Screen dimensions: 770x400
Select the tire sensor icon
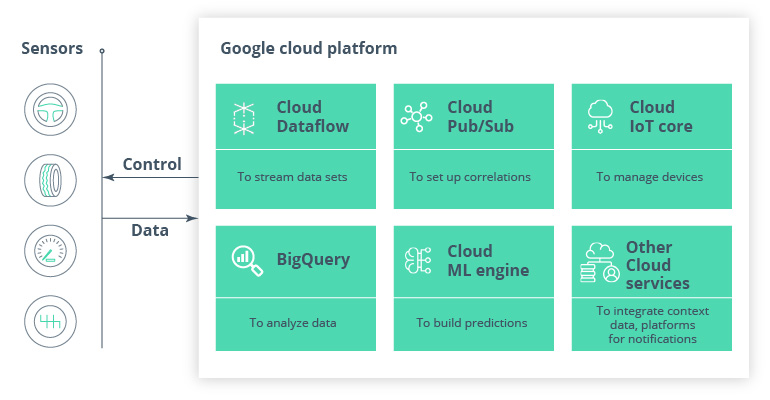tap(48, 179)
